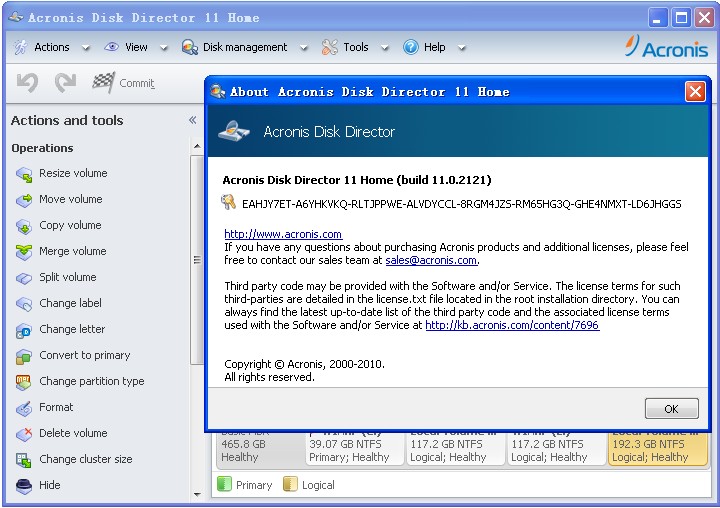Click the Undo arrow icon

tap(28, 83)
